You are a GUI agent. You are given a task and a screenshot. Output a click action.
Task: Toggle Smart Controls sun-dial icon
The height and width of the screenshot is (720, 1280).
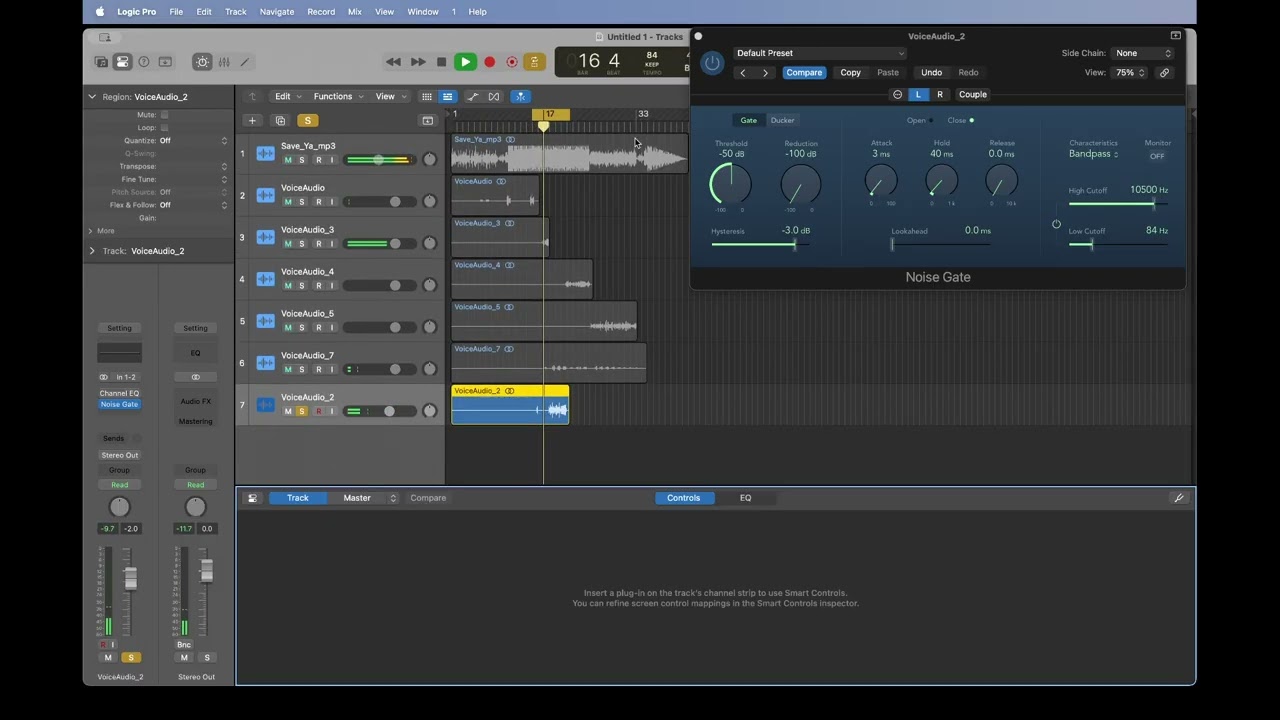click(x=202, y=62)
